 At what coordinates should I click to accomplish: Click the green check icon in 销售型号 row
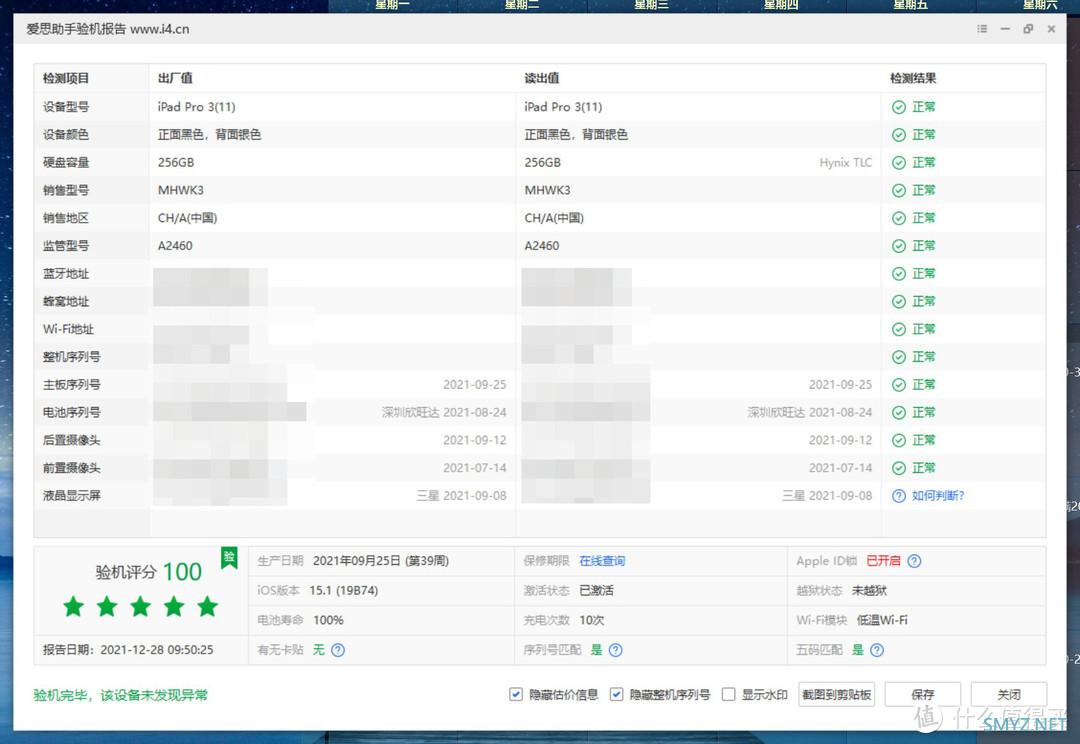tap(899, 190)
